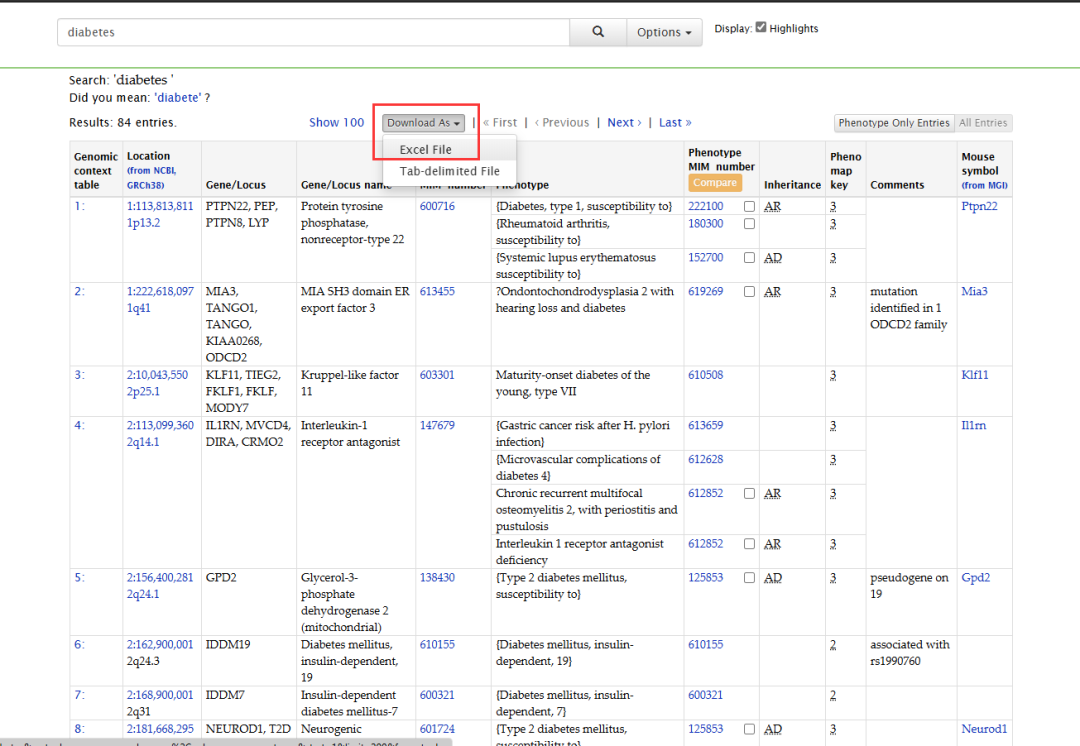The width and height of the screenshot is (1080, 746).
Task: Open the Options dropdown
Action: click(x=664, y=32)
